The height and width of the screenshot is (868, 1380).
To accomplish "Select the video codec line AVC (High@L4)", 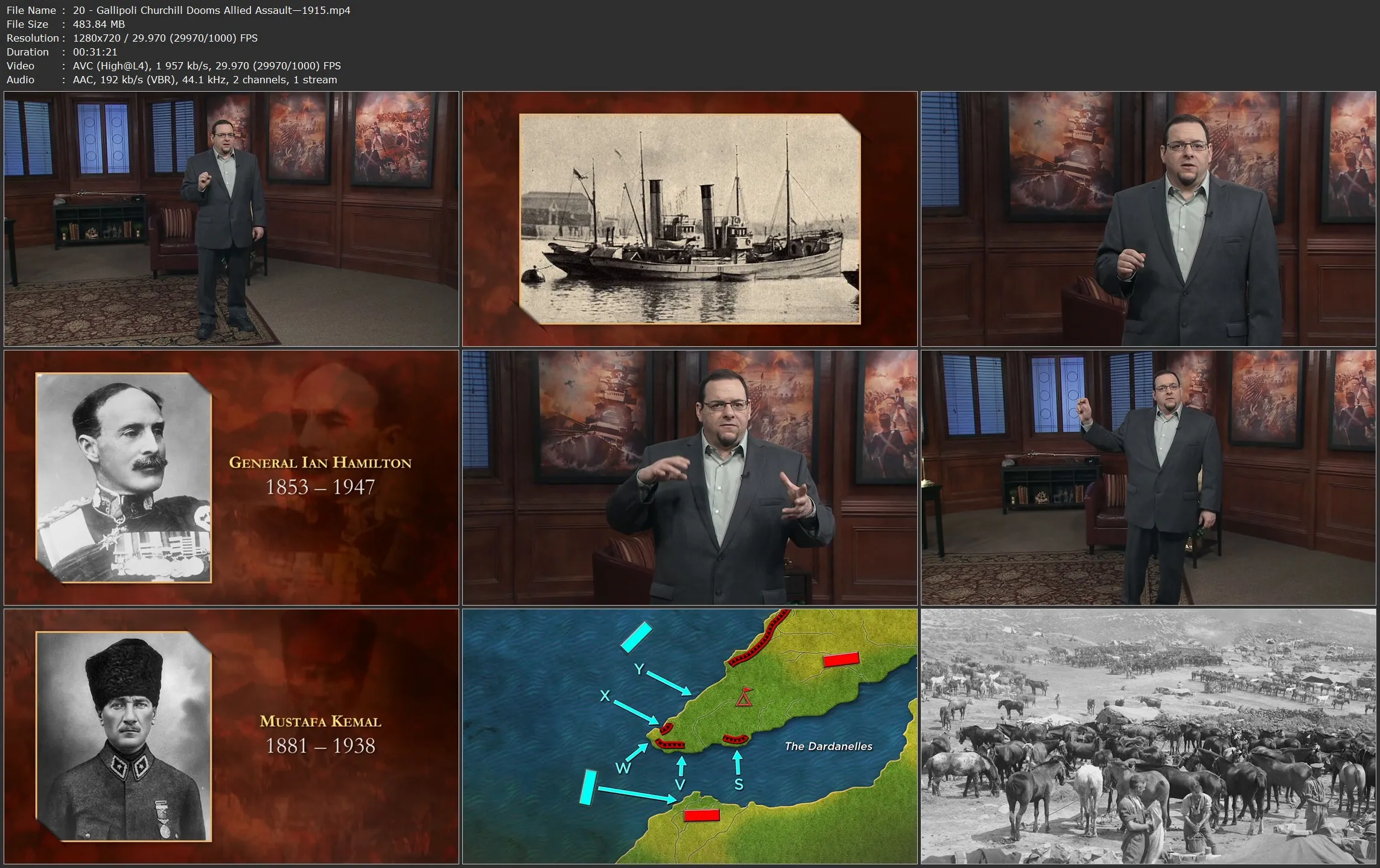I will 207,66.
